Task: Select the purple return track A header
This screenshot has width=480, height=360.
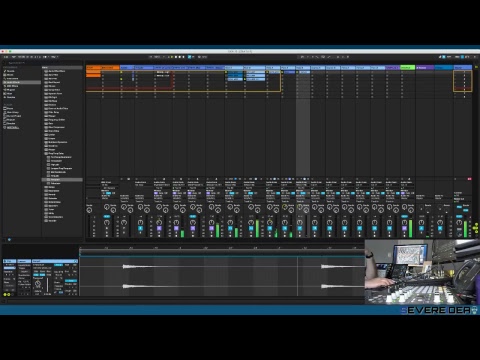Action: [x=425, y=67]
